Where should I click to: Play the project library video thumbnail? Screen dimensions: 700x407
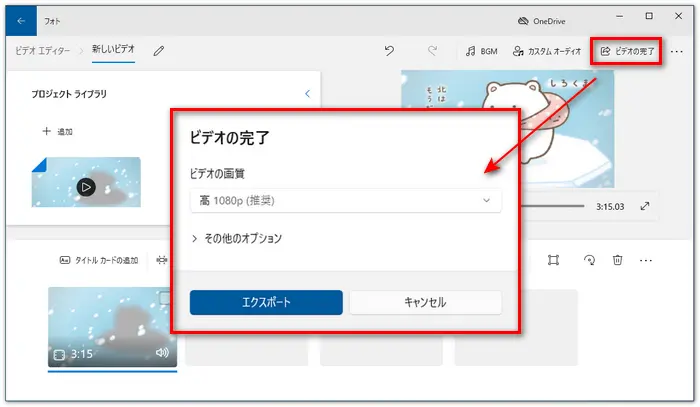pos(86,186)
